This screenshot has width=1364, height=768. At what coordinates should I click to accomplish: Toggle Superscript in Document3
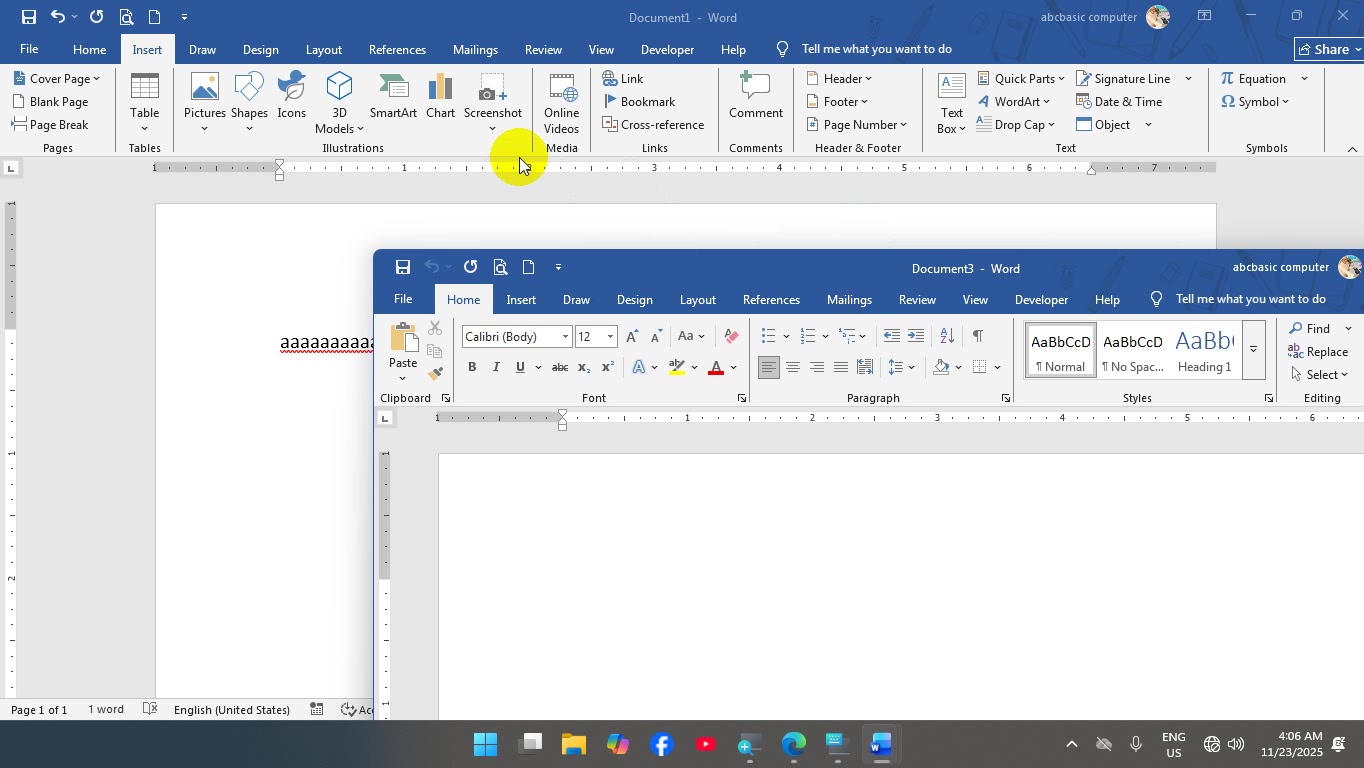pos(607,368)
